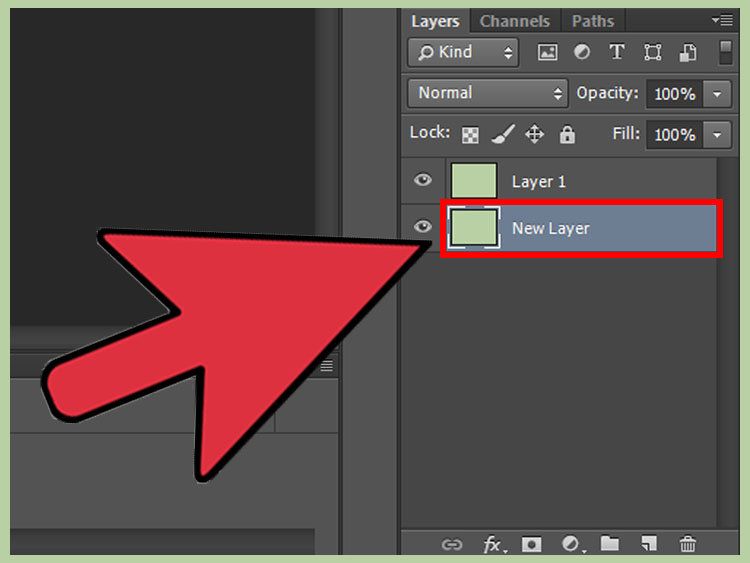Filter layers by pixel image kind

pyautogui.click(x=547, y=52)
